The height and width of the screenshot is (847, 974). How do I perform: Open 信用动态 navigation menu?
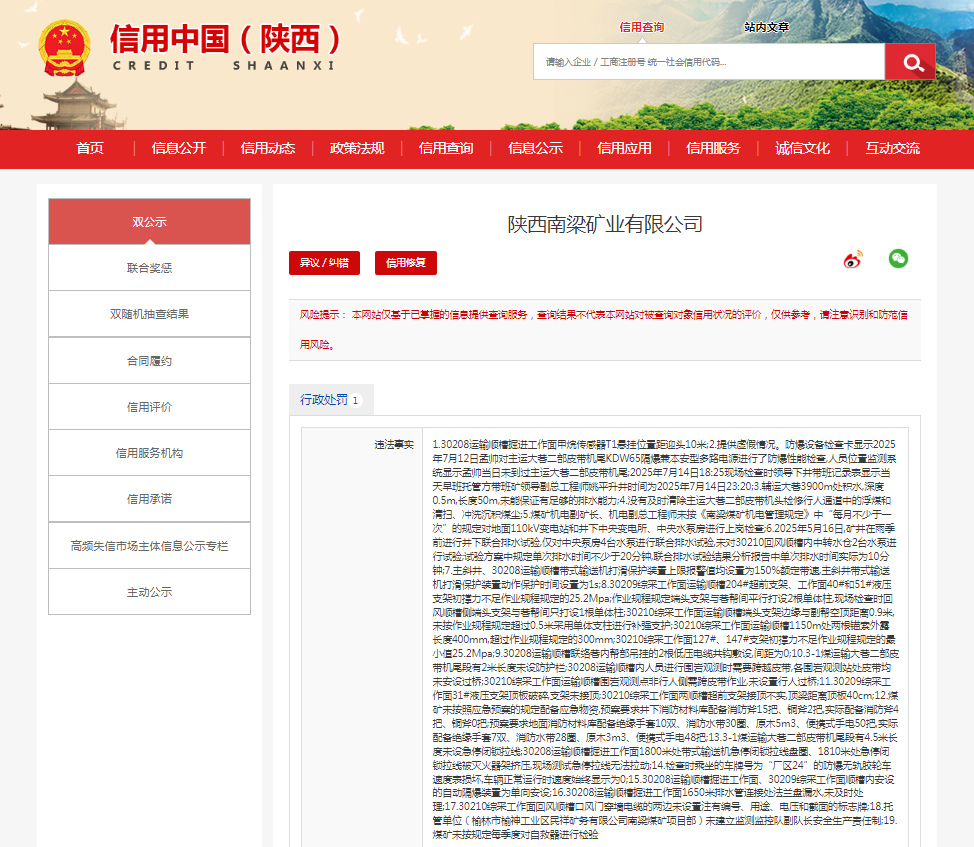[268, 148]
